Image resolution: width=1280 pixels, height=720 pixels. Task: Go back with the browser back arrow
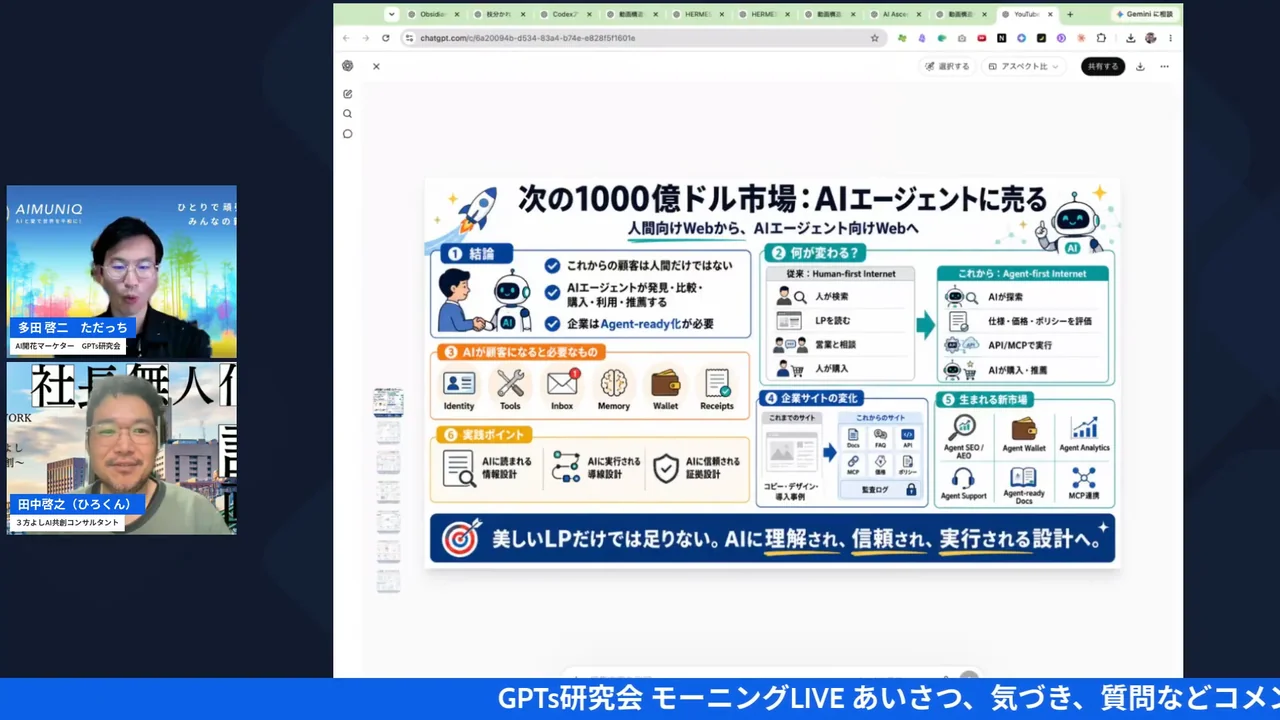coord(346,38)
